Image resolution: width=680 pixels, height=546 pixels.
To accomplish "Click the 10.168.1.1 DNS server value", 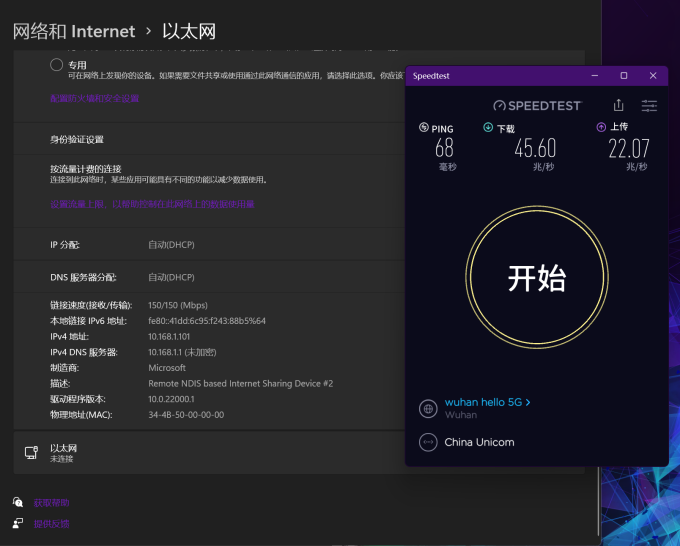I will (182, 352).
